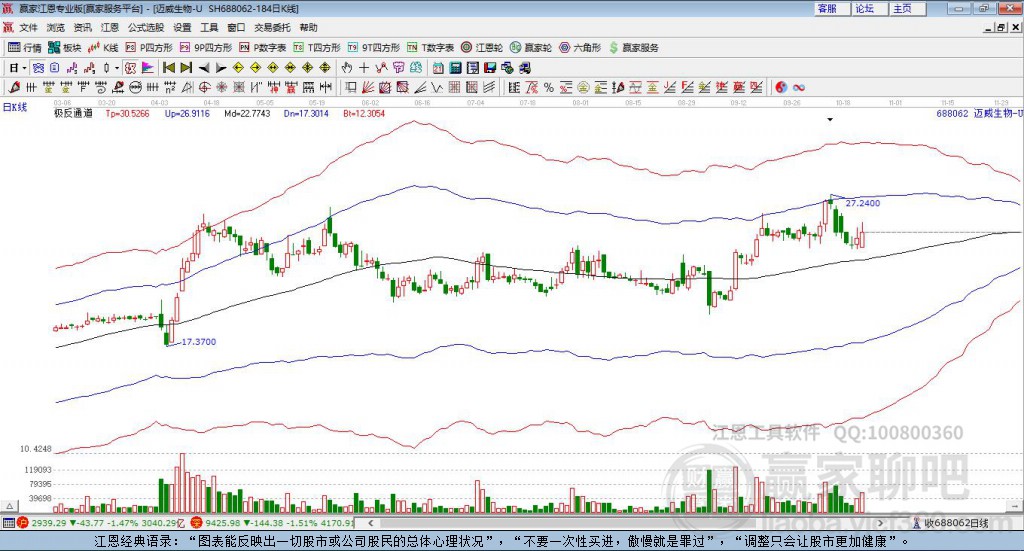Open the T数字表 number table

tap(430, 48)
